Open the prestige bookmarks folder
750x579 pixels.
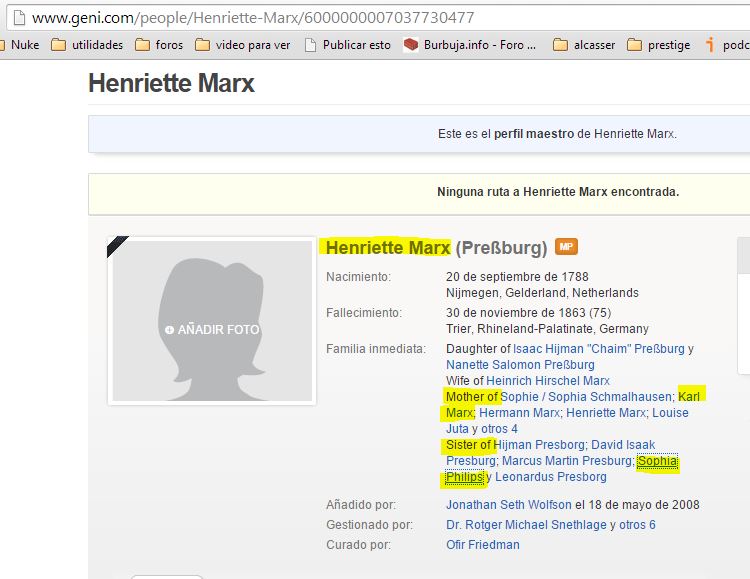(659, 45)
